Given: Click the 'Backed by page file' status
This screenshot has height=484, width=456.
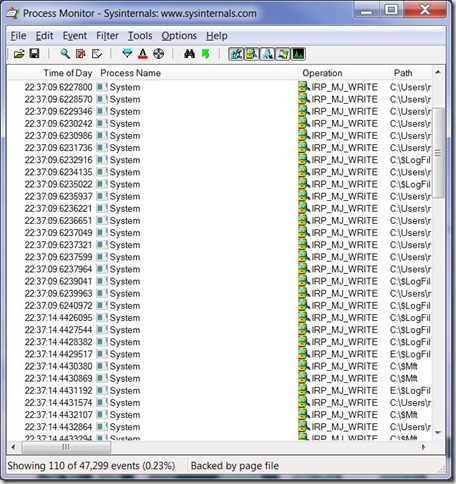Looking at the screenshot, I should [235, 466].
